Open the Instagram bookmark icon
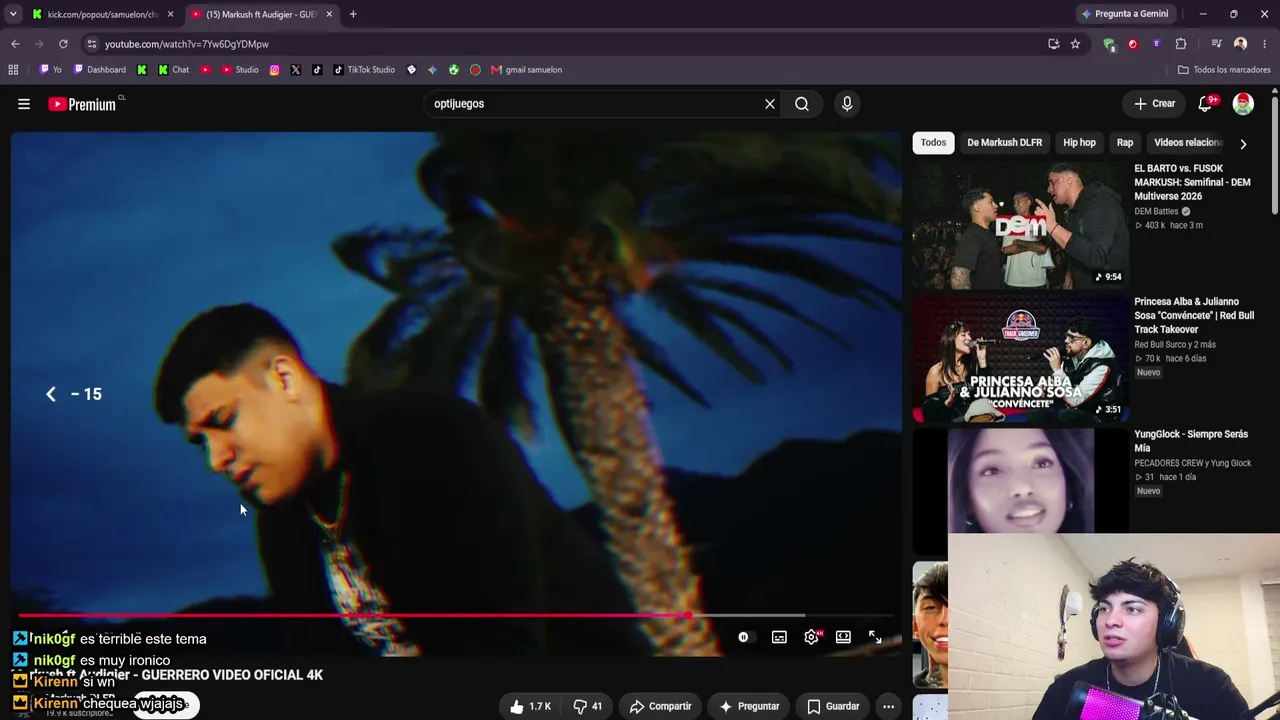The height and width of the screenshot is (720, 1280). [x=275, y=70]
